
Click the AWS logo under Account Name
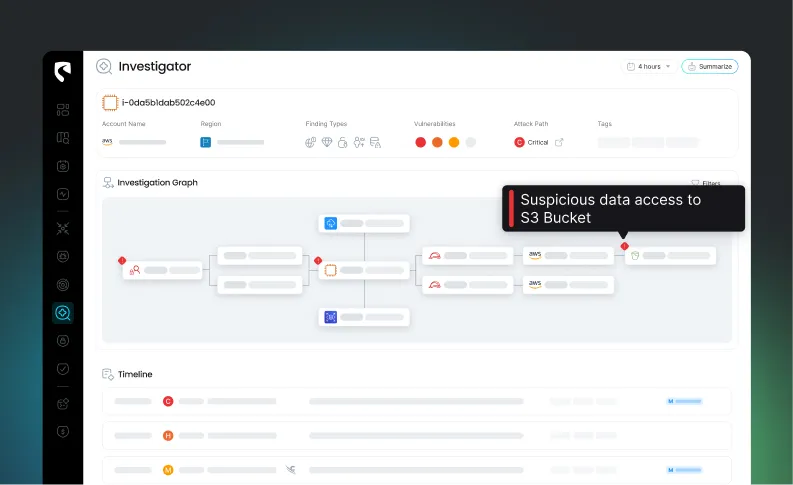point(107,142)
